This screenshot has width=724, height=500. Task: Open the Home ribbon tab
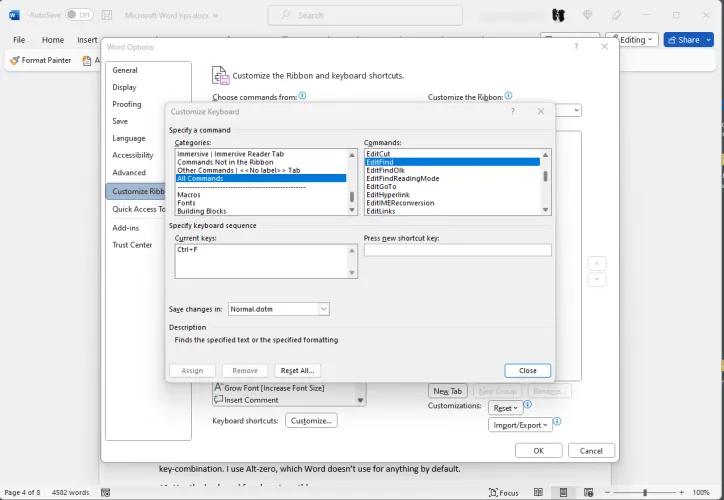[52, 40]
